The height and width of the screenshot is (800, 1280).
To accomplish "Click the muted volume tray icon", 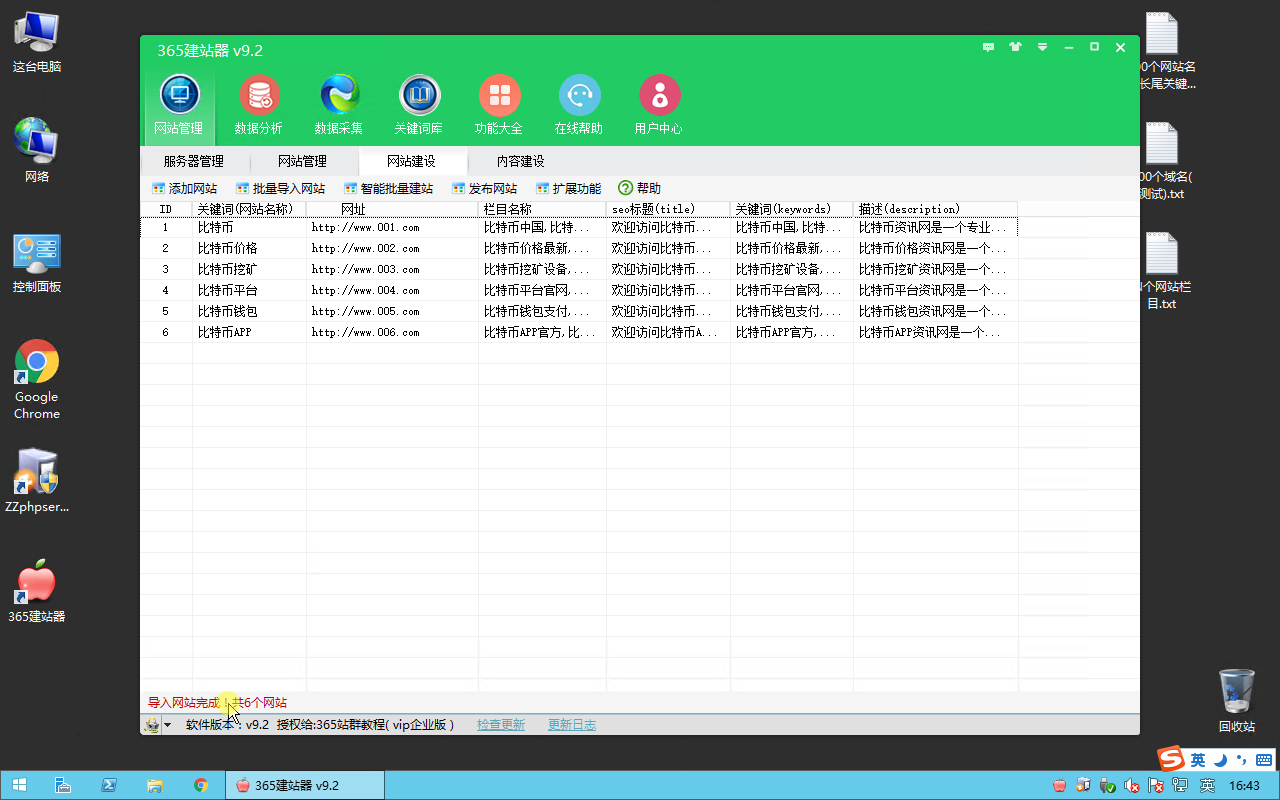I will (1133, 786).
